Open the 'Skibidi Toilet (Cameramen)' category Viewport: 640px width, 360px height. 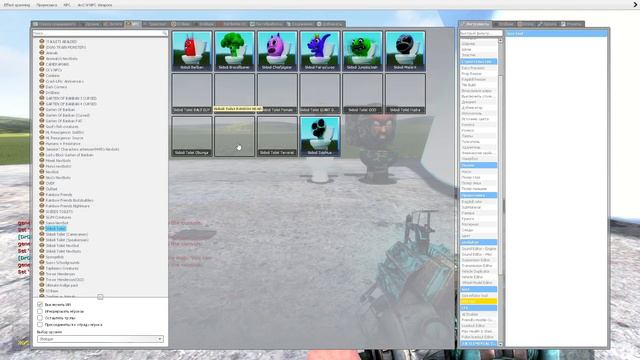click(67, 234)
